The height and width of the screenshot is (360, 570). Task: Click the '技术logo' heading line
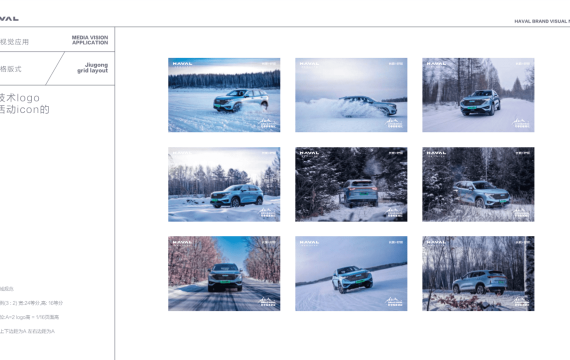click(x=20, y=98)
